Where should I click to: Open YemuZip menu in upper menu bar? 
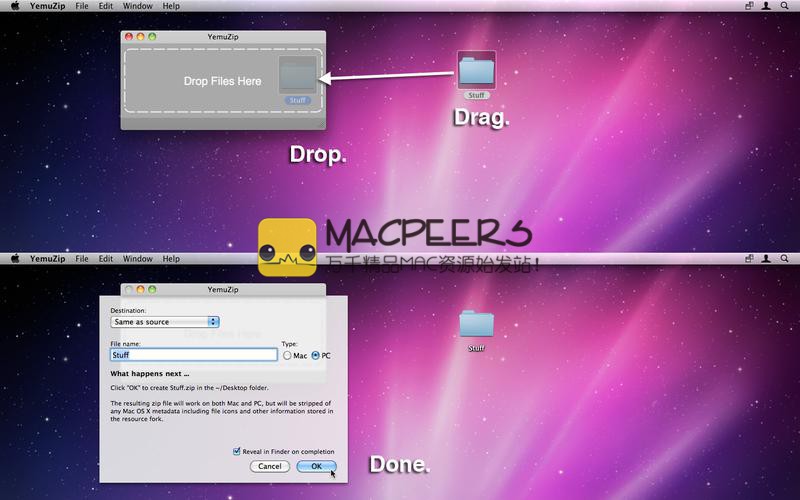pos(47,6)
